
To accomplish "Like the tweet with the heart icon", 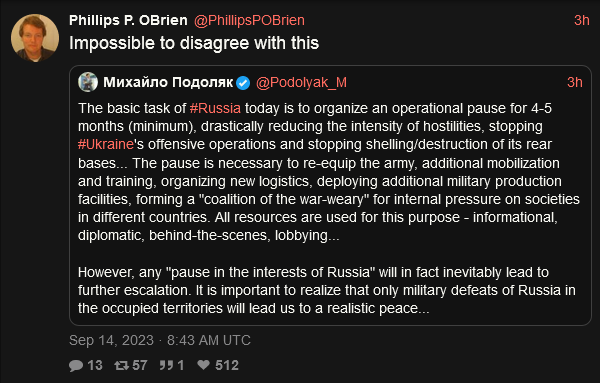I will tap(204, 365).
